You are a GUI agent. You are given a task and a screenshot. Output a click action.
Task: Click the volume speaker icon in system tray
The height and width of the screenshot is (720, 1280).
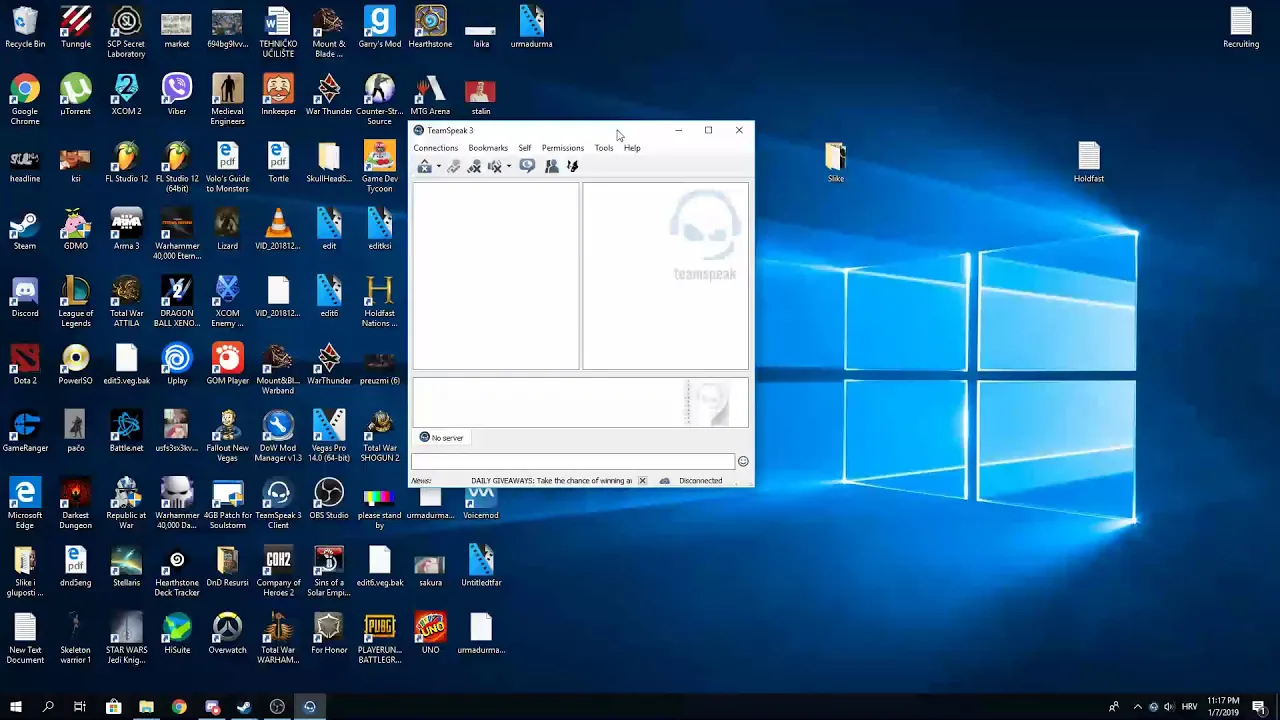[1169, 707]
